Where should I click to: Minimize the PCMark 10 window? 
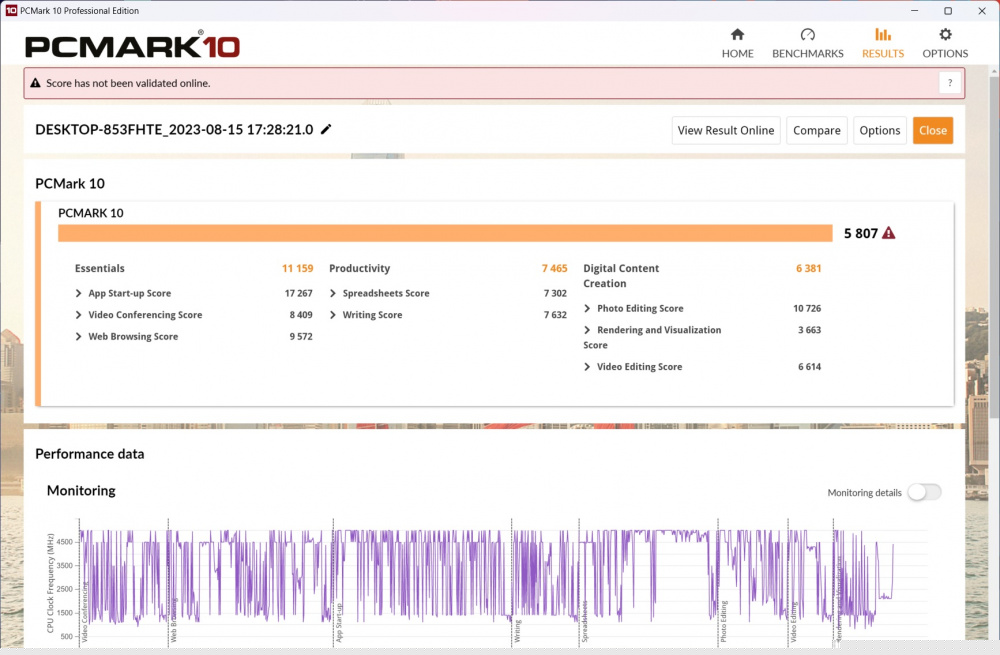(x=915, y=10)
